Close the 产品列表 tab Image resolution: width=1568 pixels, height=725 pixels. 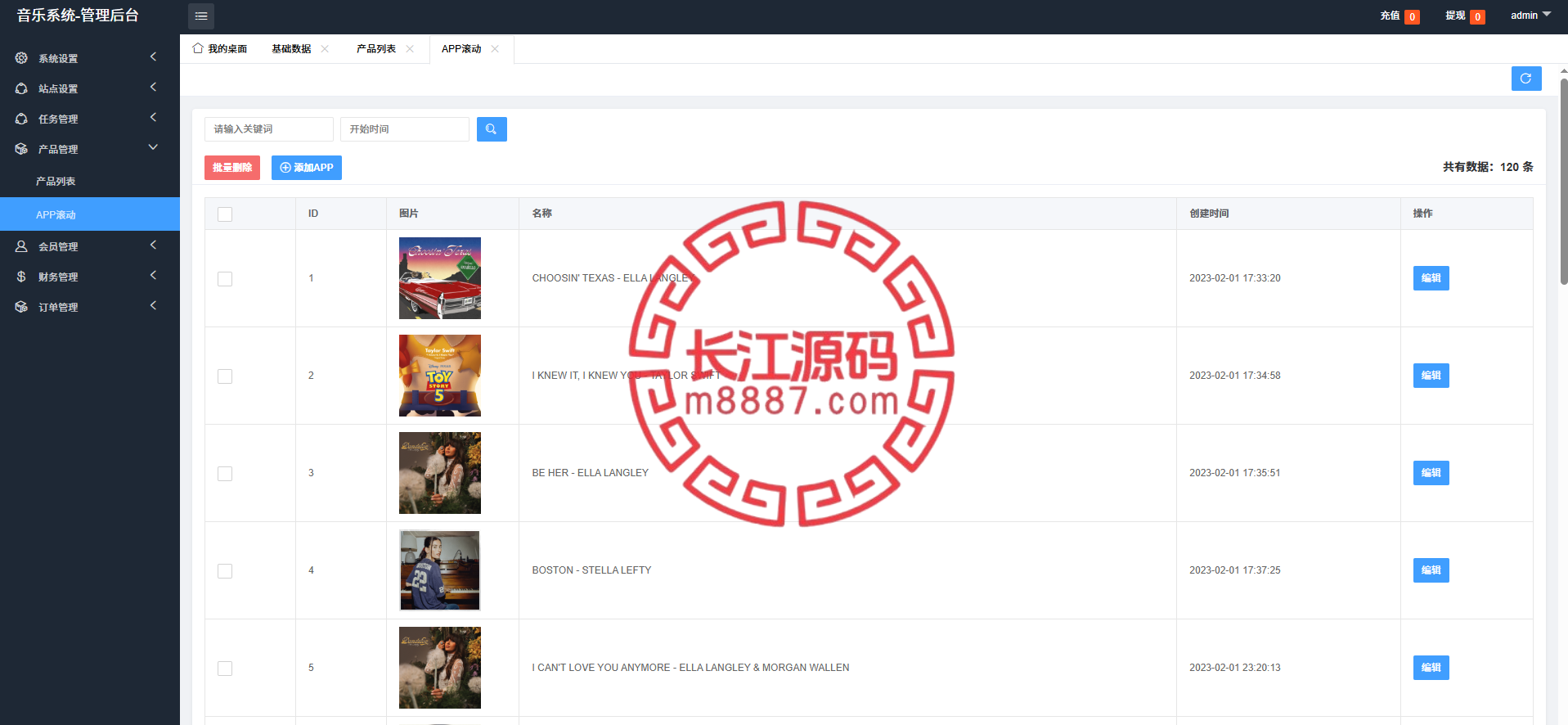pos(410,49)
